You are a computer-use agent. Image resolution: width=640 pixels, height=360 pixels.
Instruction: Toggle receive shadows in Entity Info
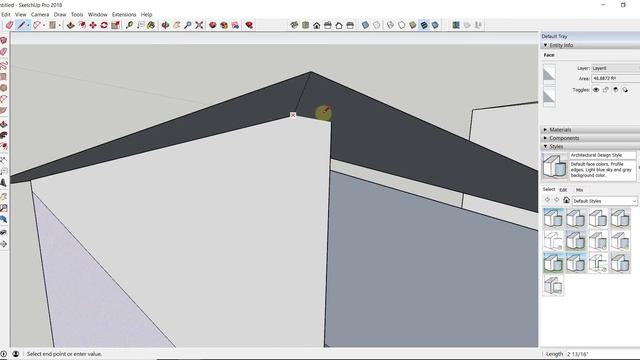tap(616, 90)
